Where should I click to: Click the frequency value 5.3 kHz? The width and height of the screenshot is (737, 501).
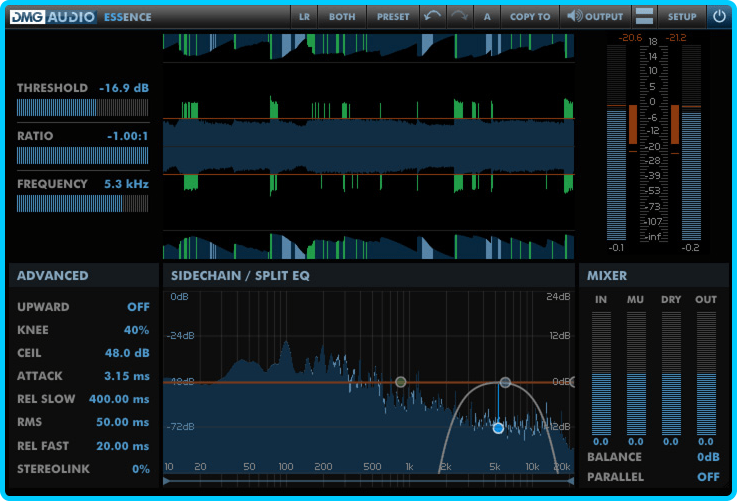click(126, 184)
